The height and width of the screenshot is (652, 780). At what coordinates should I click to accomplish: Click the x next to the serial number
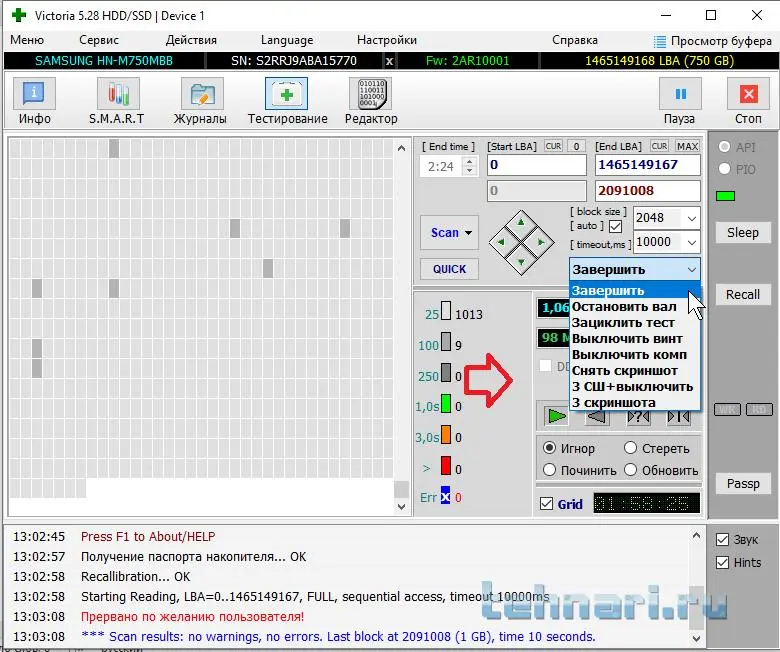(x=390, y=61)
